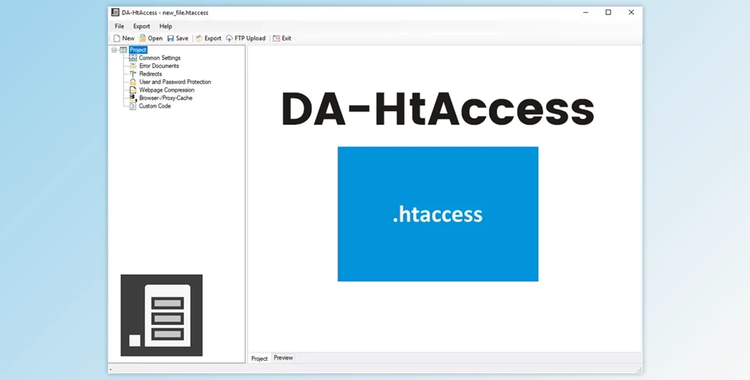
Task: Minimize the DA-HtAccess window
Action: click(585, 12)
